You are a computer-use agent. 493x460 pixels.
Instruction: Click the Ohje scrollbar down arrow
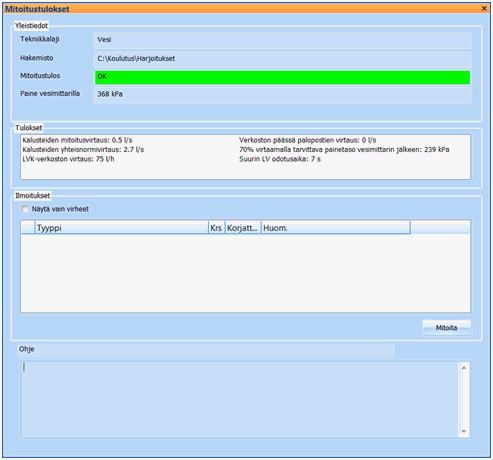tap(464, 431)
